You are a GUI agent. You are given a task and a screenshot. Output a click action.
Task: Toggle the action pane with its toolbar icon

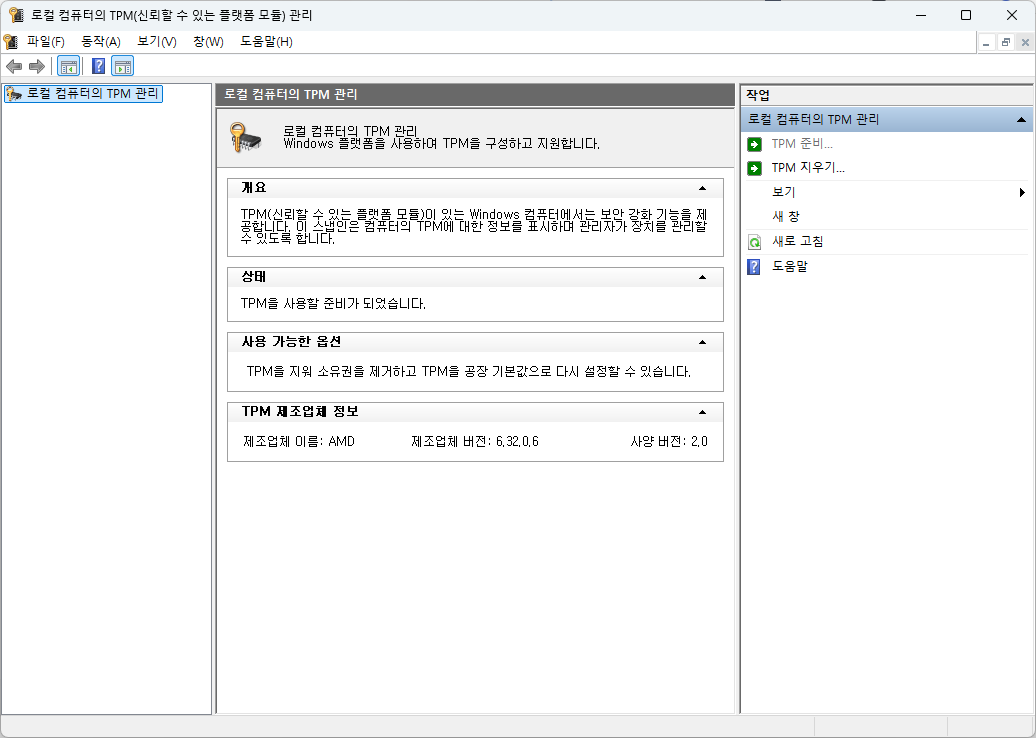tap(122, 65)
